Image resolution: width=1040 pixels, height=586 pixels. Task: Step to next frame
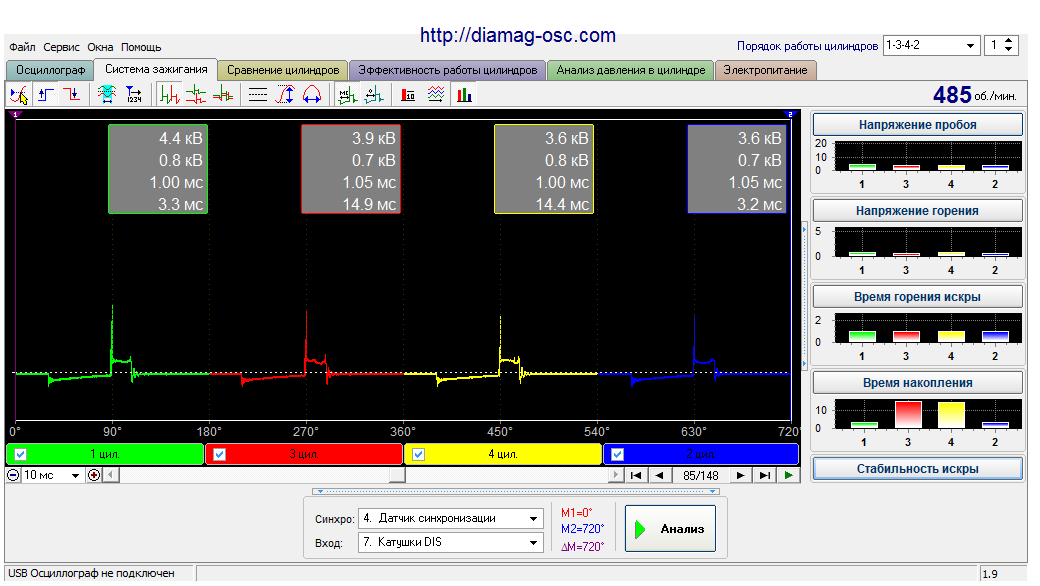tap(741, 475)
